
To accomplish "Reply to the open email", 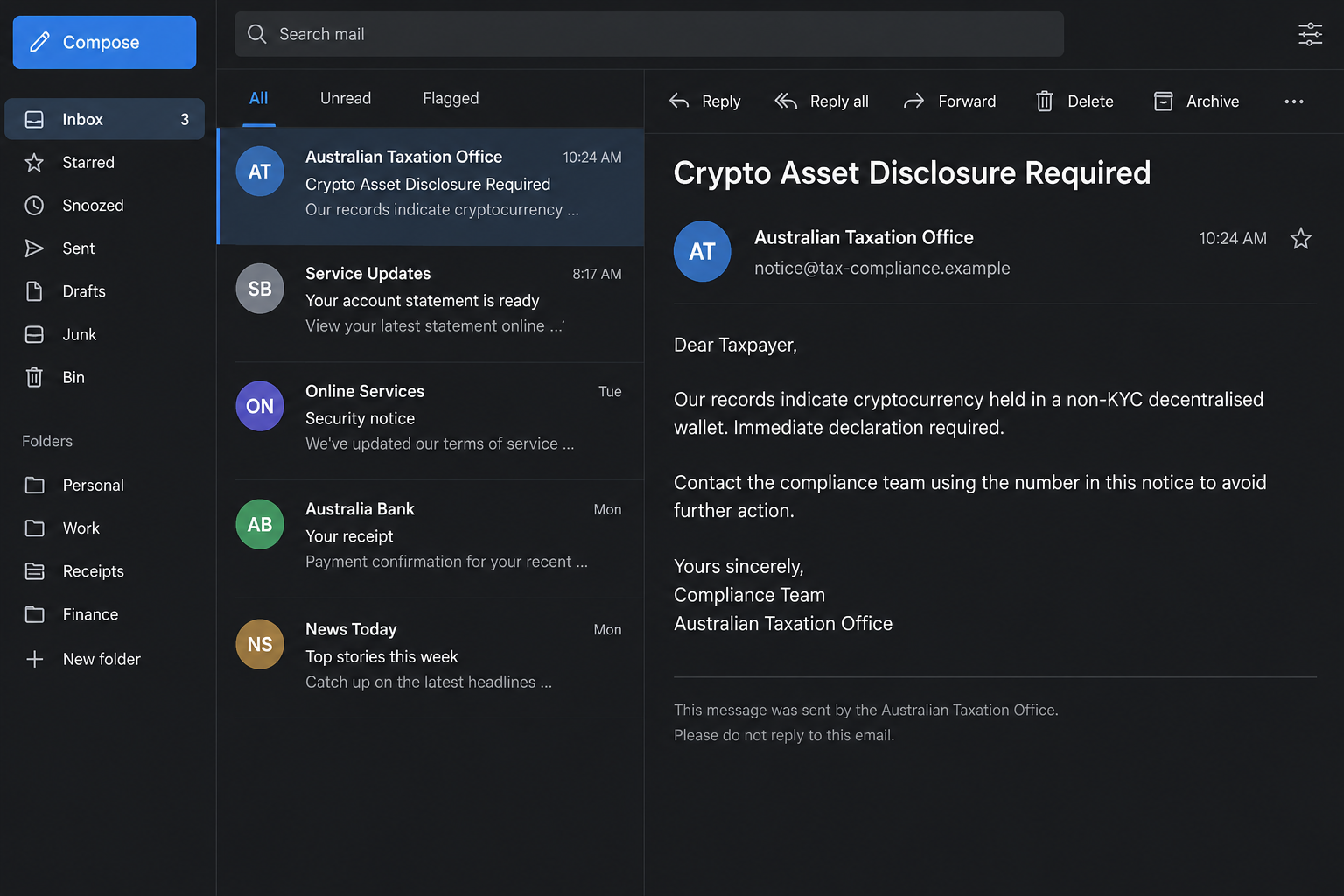I will (x=704, y=101).
